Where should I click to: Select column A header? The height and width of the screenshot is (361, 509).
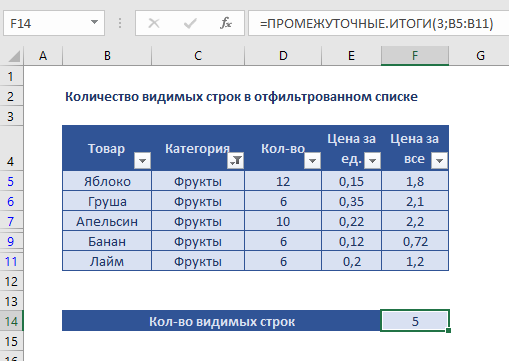[43, 56]
